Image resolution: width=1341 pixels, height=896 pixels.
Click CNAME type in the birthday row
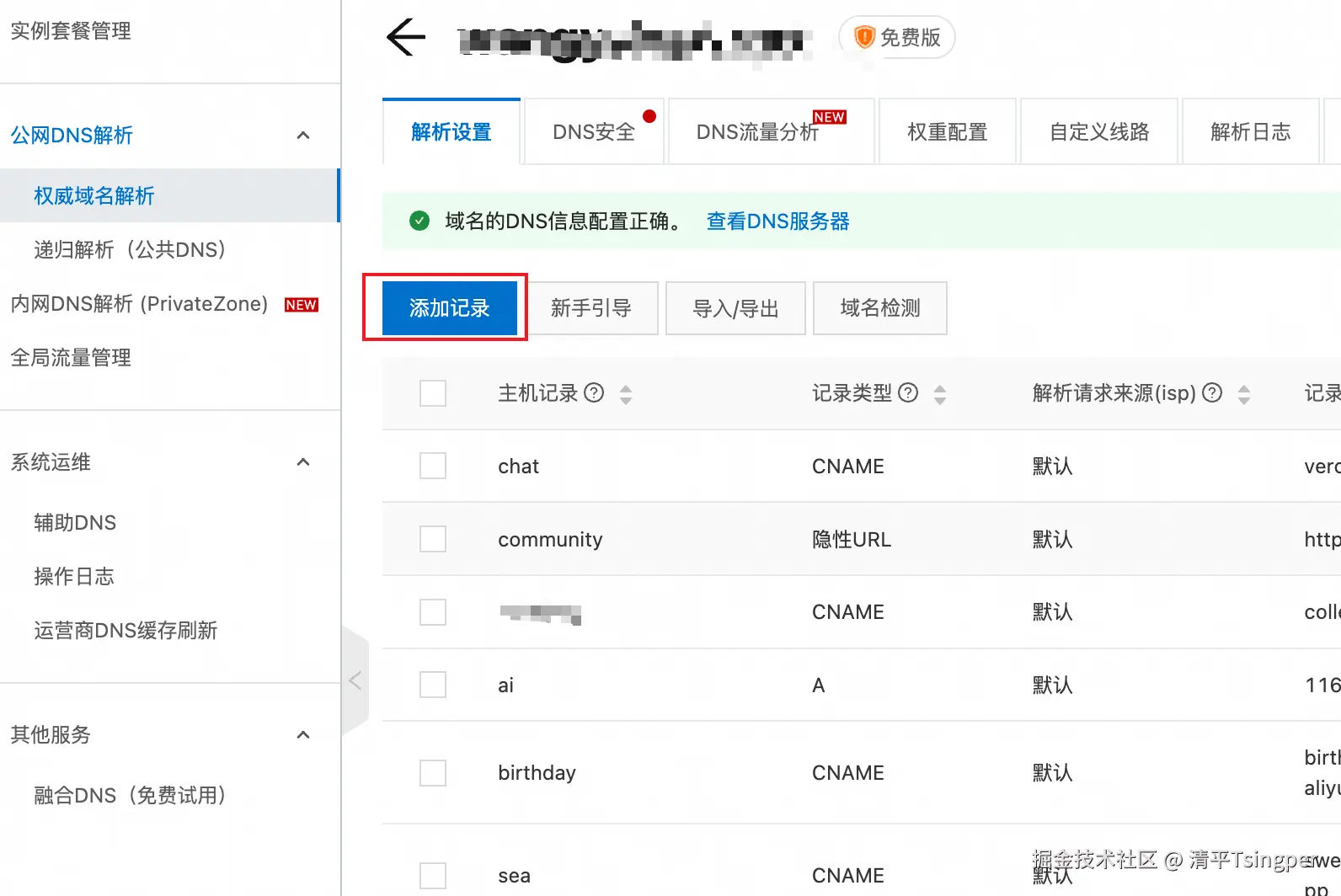(x=848, y=773)
